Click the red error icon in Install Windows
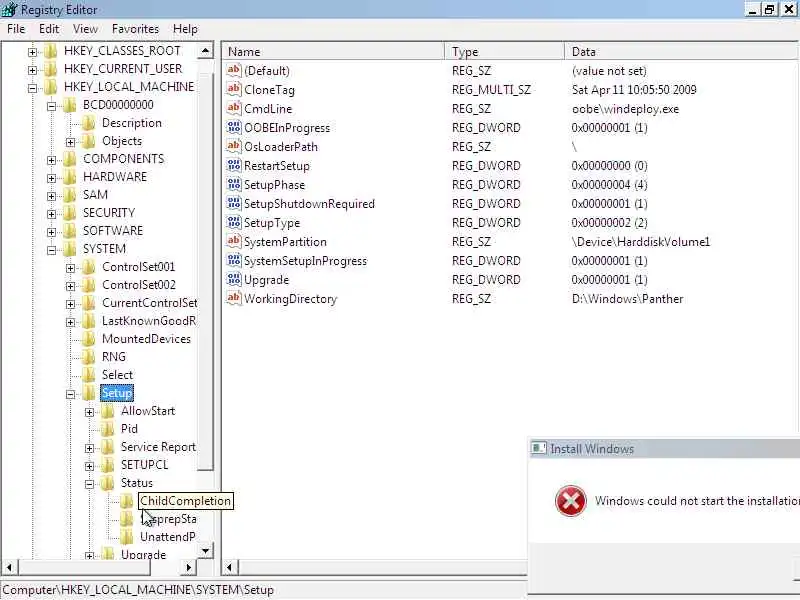Screen dimensions: 800x600 570,501
